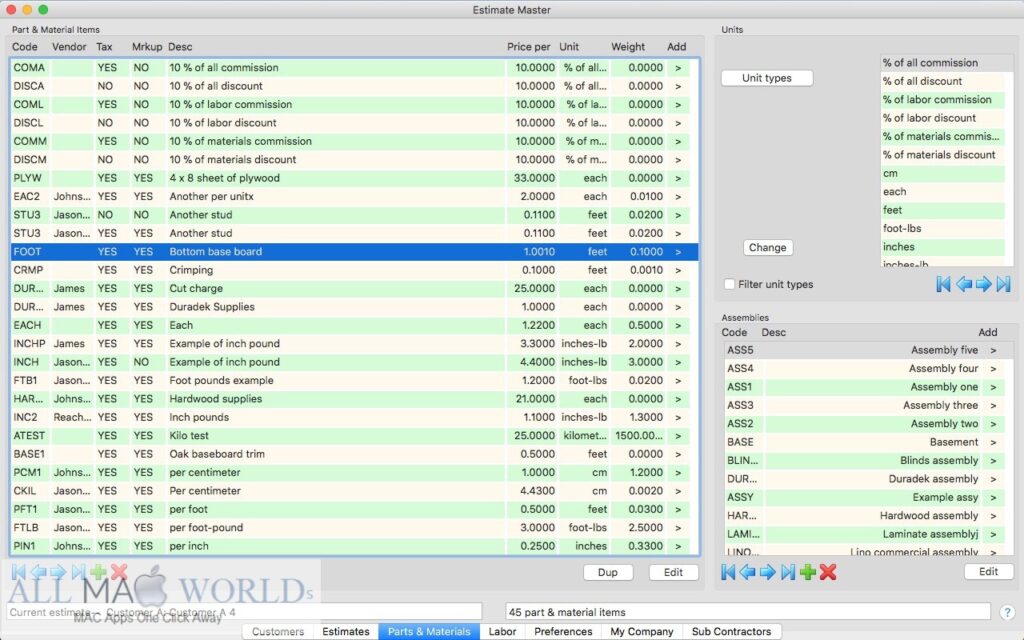Add Example assy arrow
1024x640 pixels.
click(x=993, y=498)
